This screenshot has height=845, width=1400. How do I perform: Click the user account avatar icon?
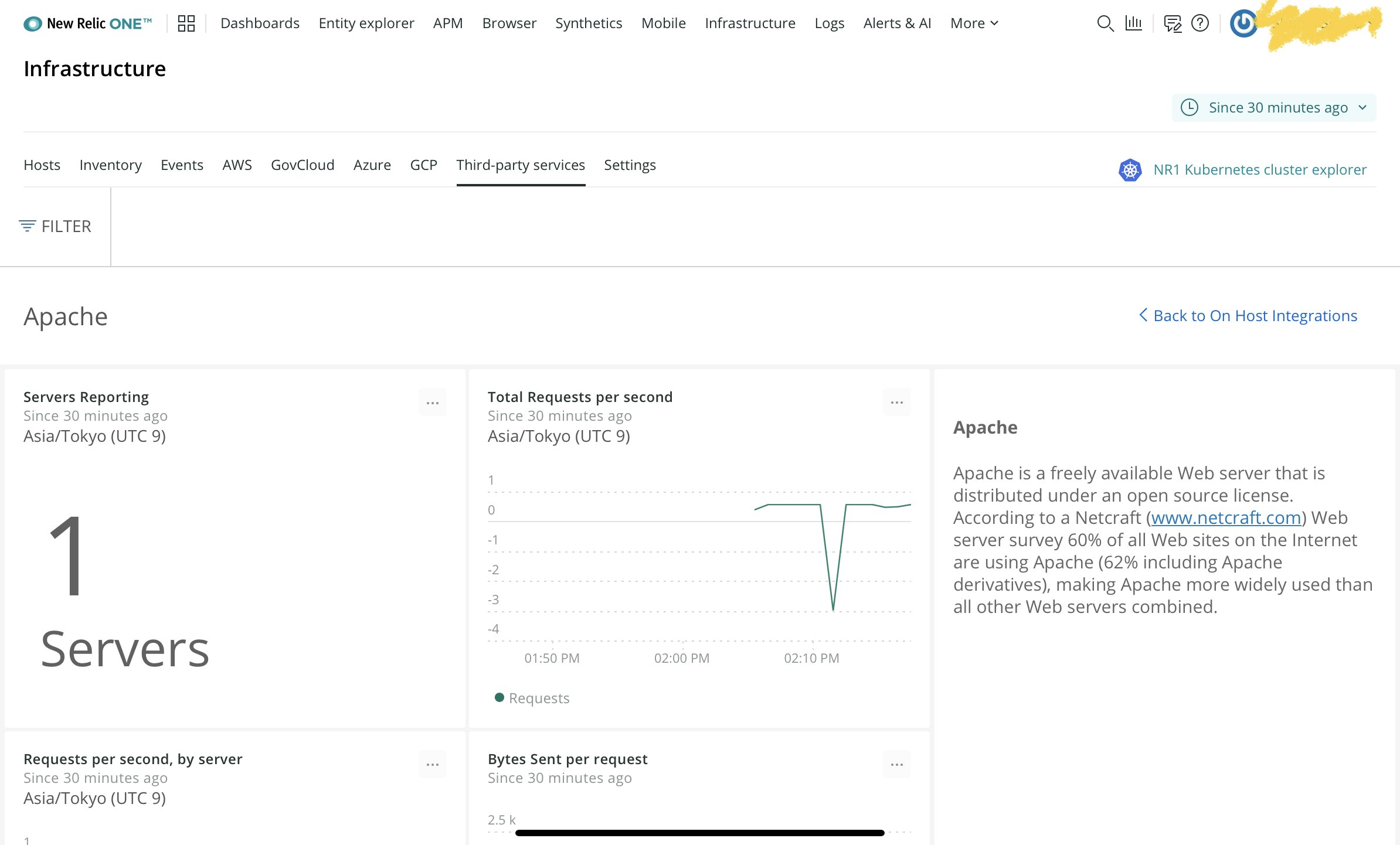click(1243, 24)
